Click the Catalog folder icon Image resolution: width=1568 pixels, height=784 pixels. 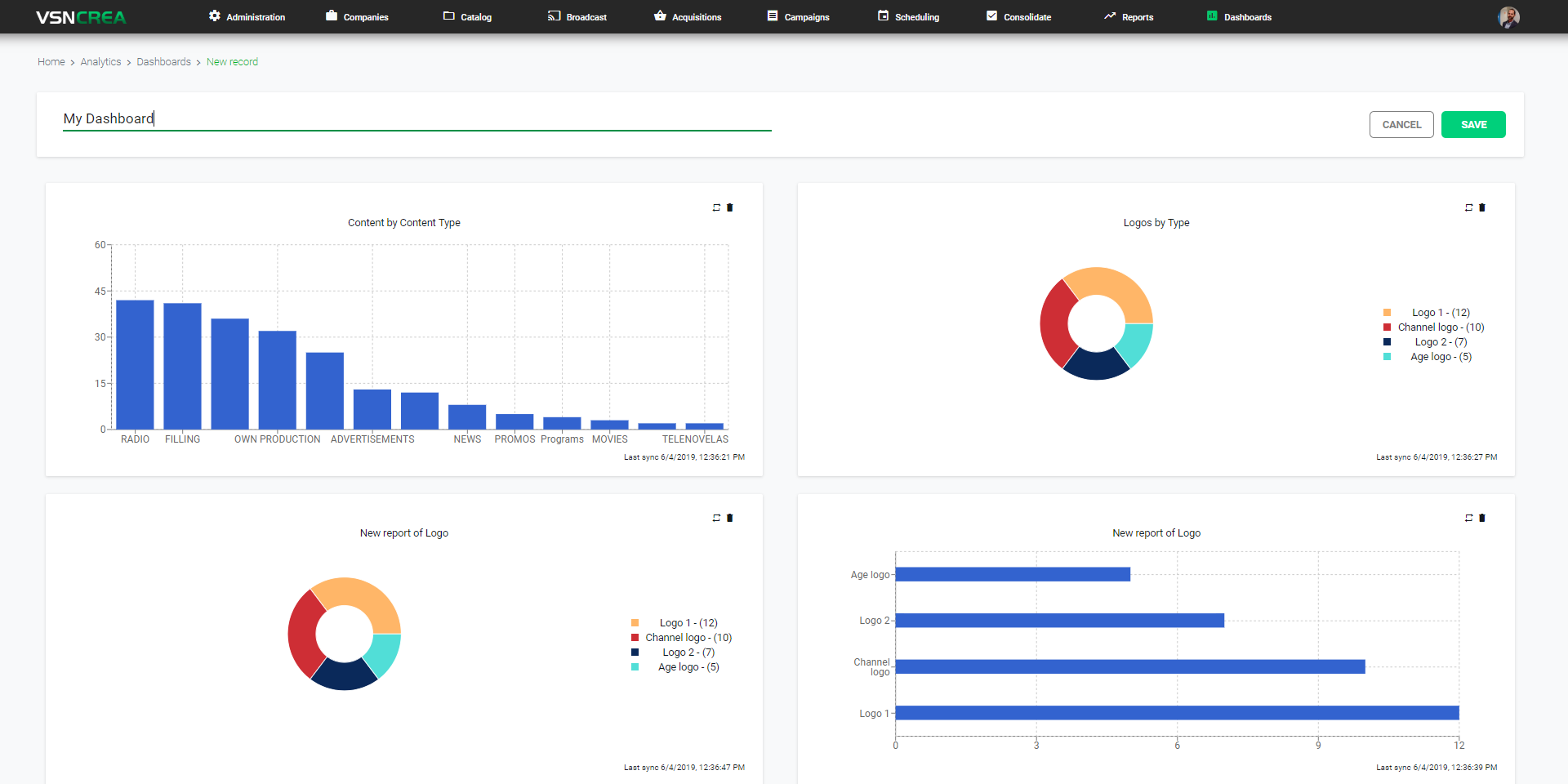click(448, 16)
